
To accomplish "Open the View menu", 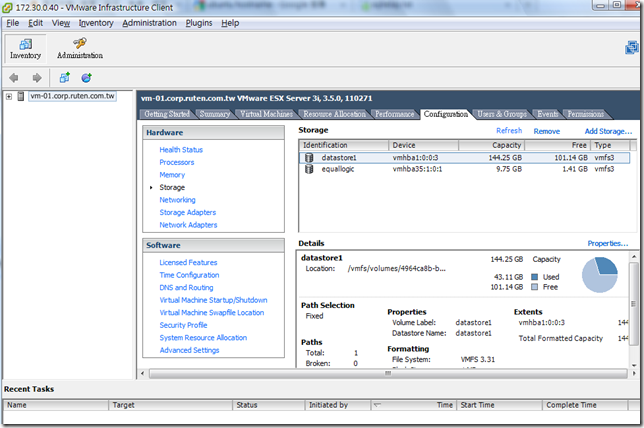I will click(x=61, y=23).
